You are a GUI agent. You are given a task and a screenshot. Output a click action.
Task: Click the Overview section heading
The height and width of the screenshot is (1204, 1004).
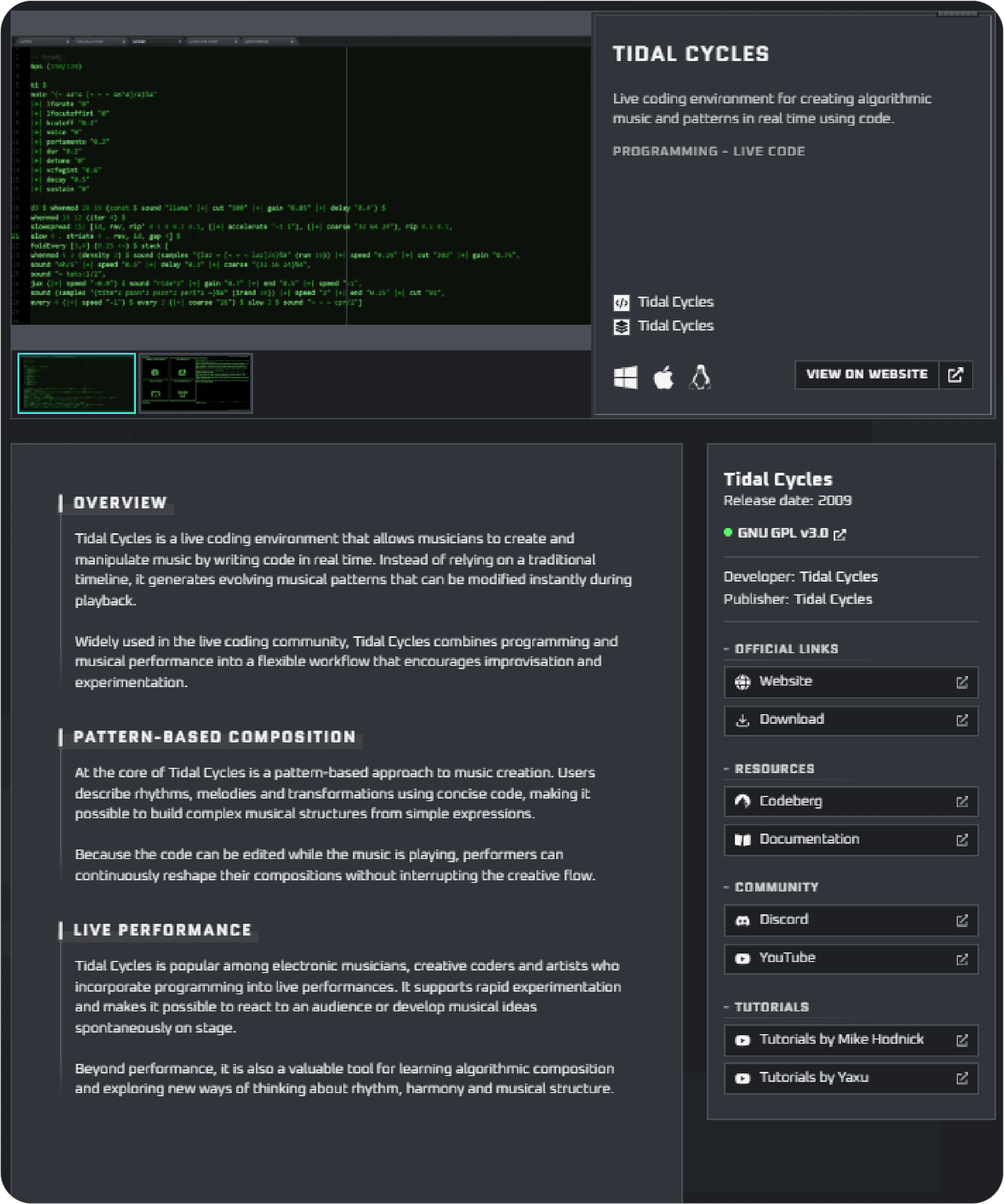pos(120,503)
